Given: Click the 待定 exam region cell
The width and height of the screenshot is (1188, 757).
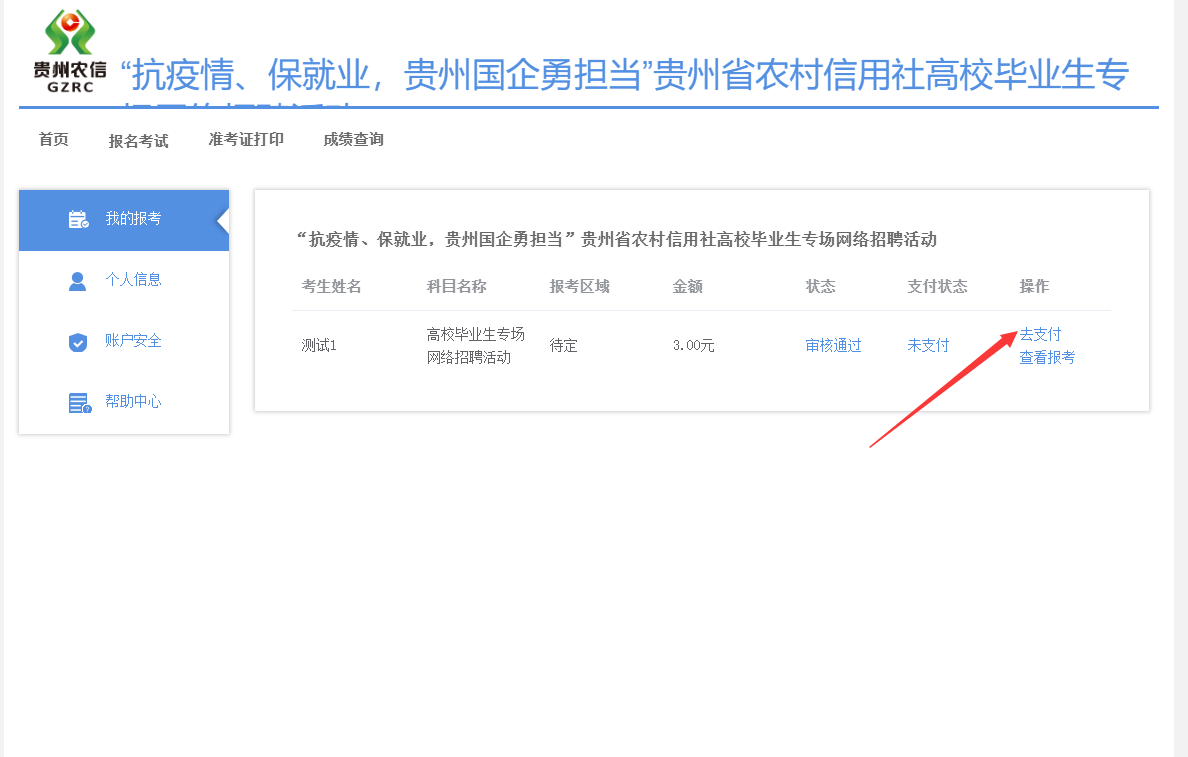Looking at the screenshot, I should click(564, 346).
